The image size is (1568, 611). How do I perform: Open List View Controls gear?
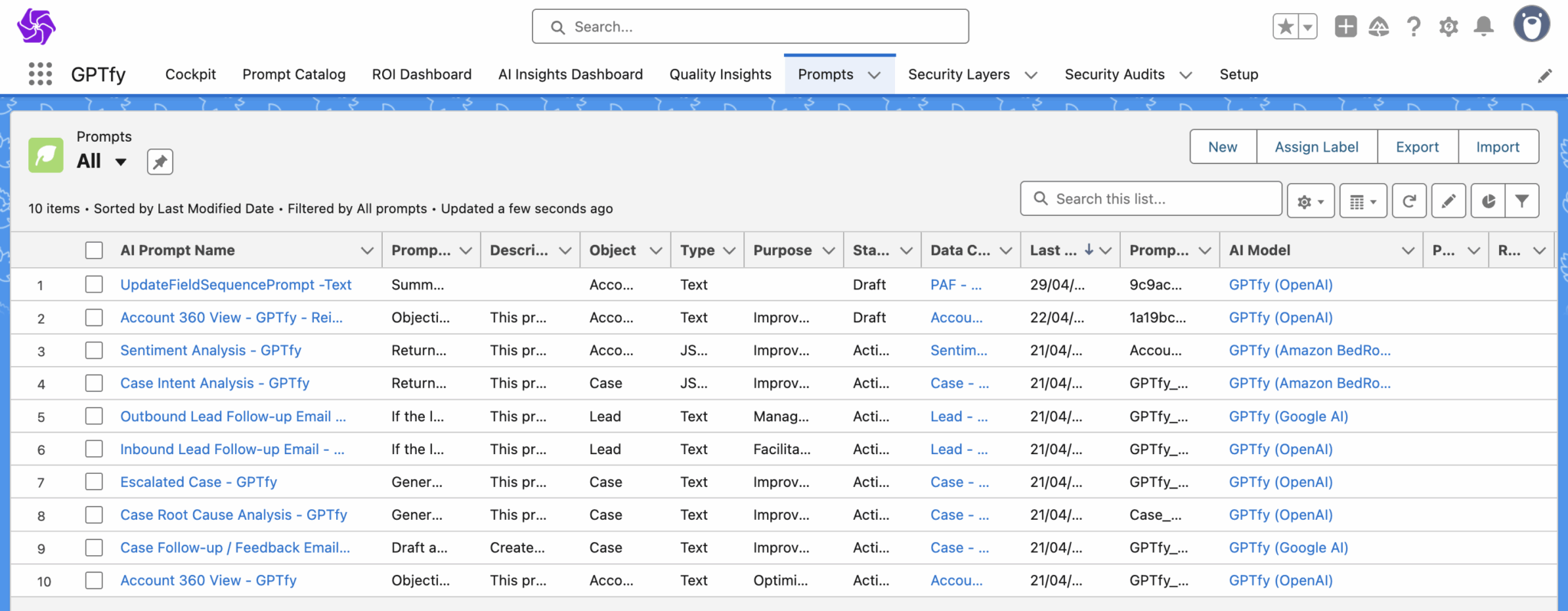(x=1311, y=201)
